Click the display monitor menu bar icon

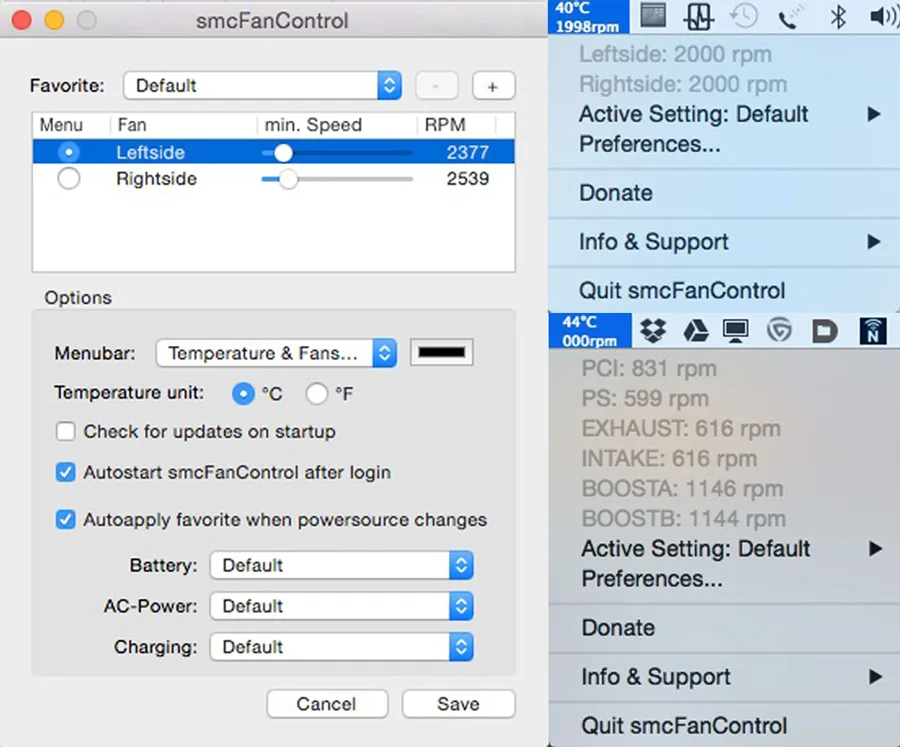tap(736, 331)
